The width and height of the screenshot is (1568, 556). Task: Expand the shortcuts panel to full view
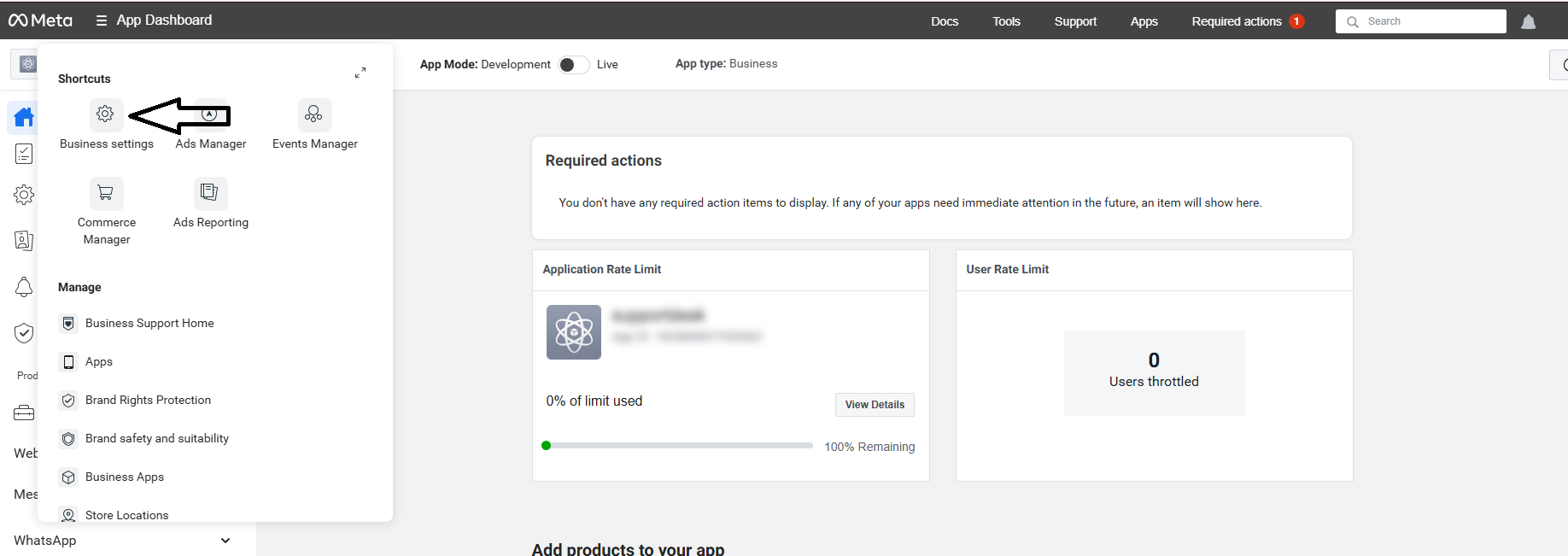(x=360, y=73)
